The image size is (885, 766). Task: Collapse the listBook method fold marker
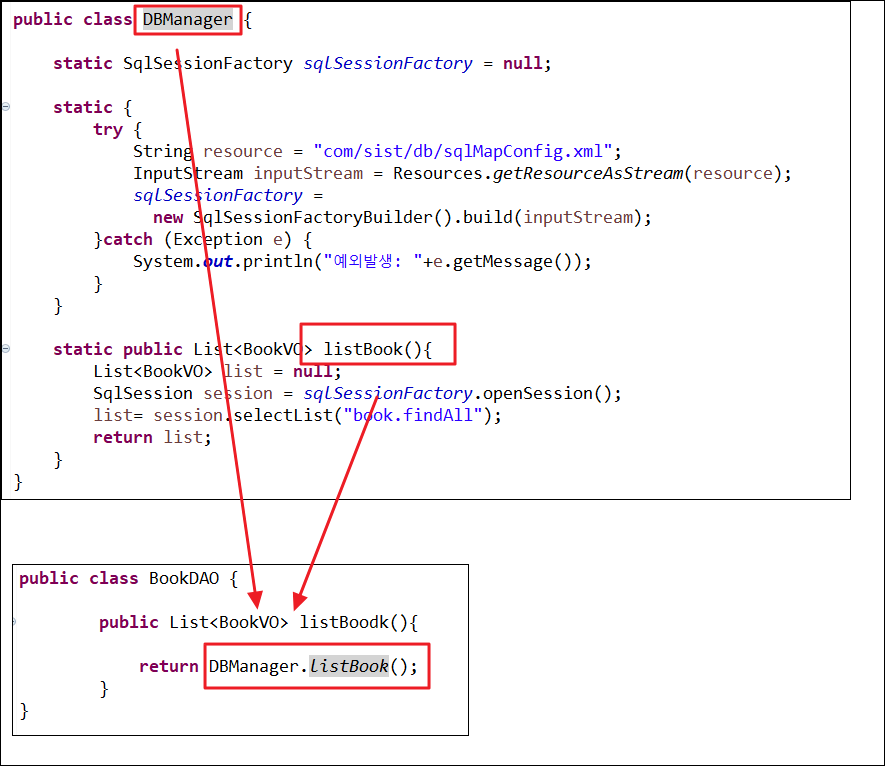pos(6,348)
